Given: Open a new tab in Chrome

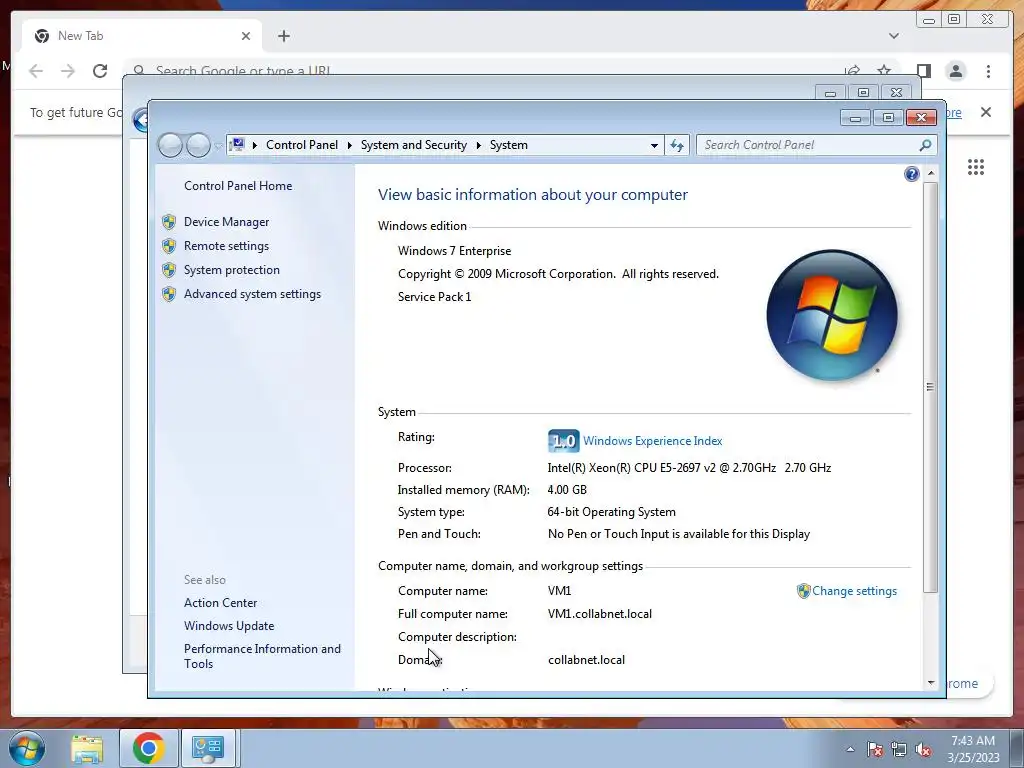Looking at the screenshot, I should [x=283, y=36].
